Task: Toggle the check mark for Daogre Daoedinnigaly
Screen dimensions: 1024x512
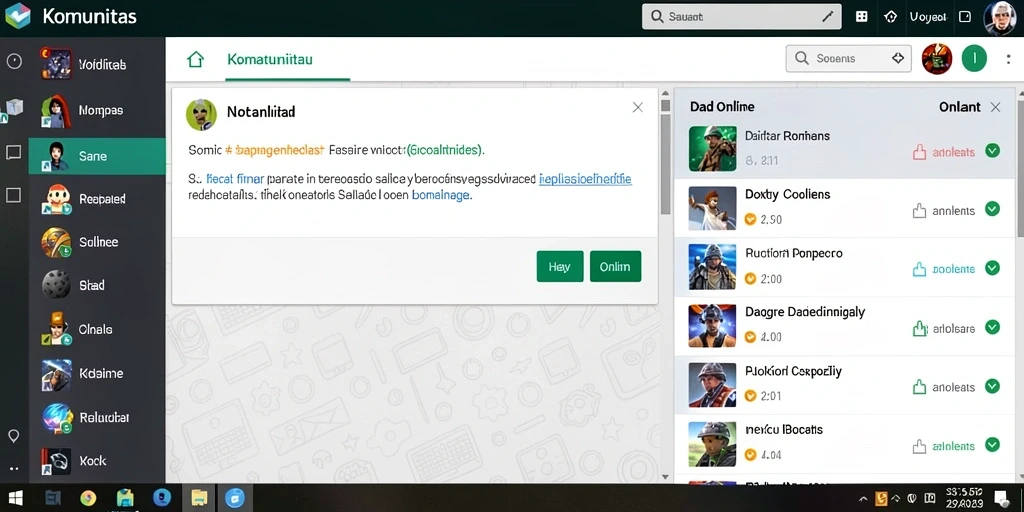Action: click(992, 327)
